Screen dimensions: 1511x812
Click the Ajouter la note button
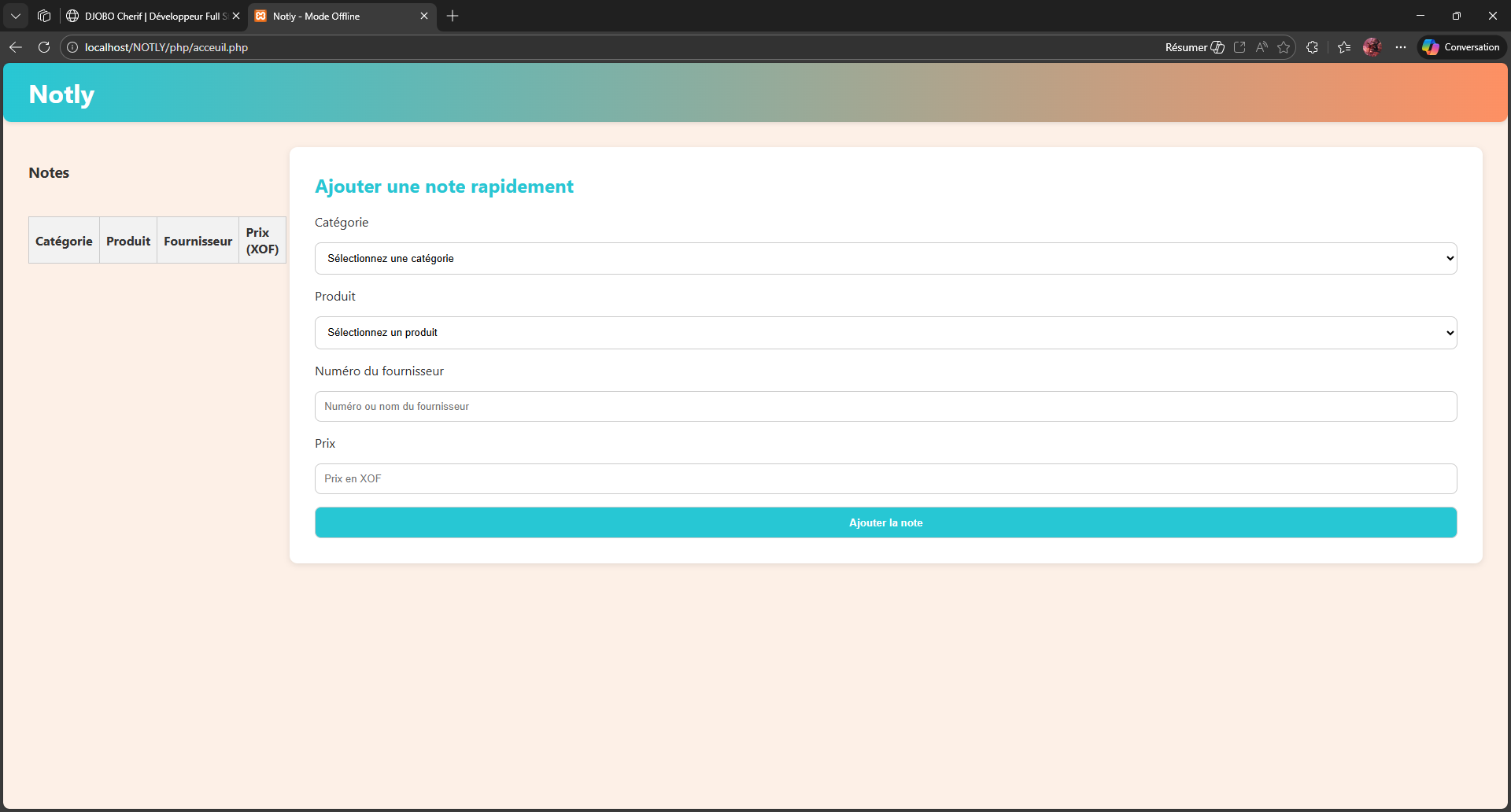point(885,522)
